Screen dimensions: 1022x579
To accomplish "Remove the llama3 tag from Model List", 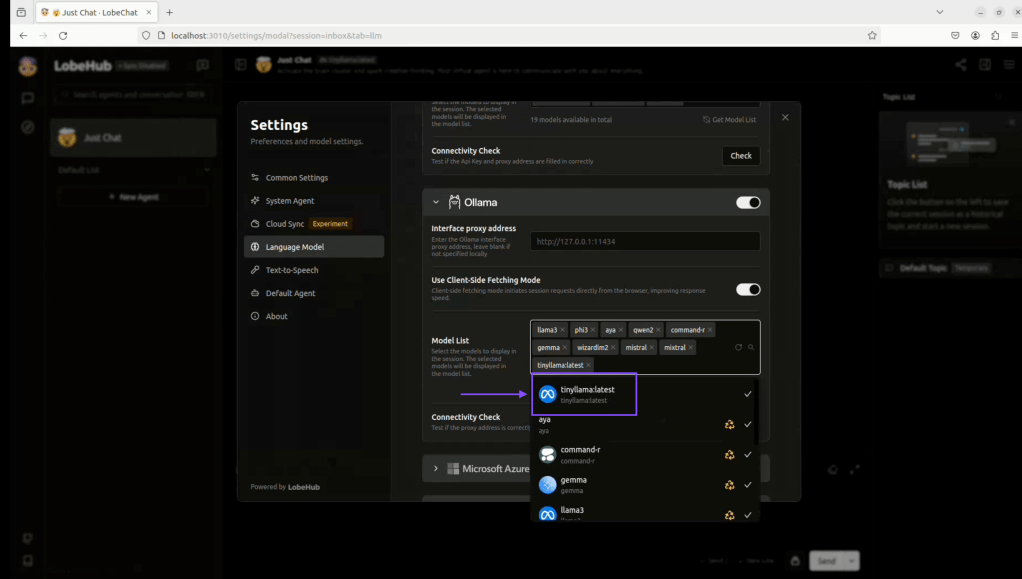I will 563,330.
